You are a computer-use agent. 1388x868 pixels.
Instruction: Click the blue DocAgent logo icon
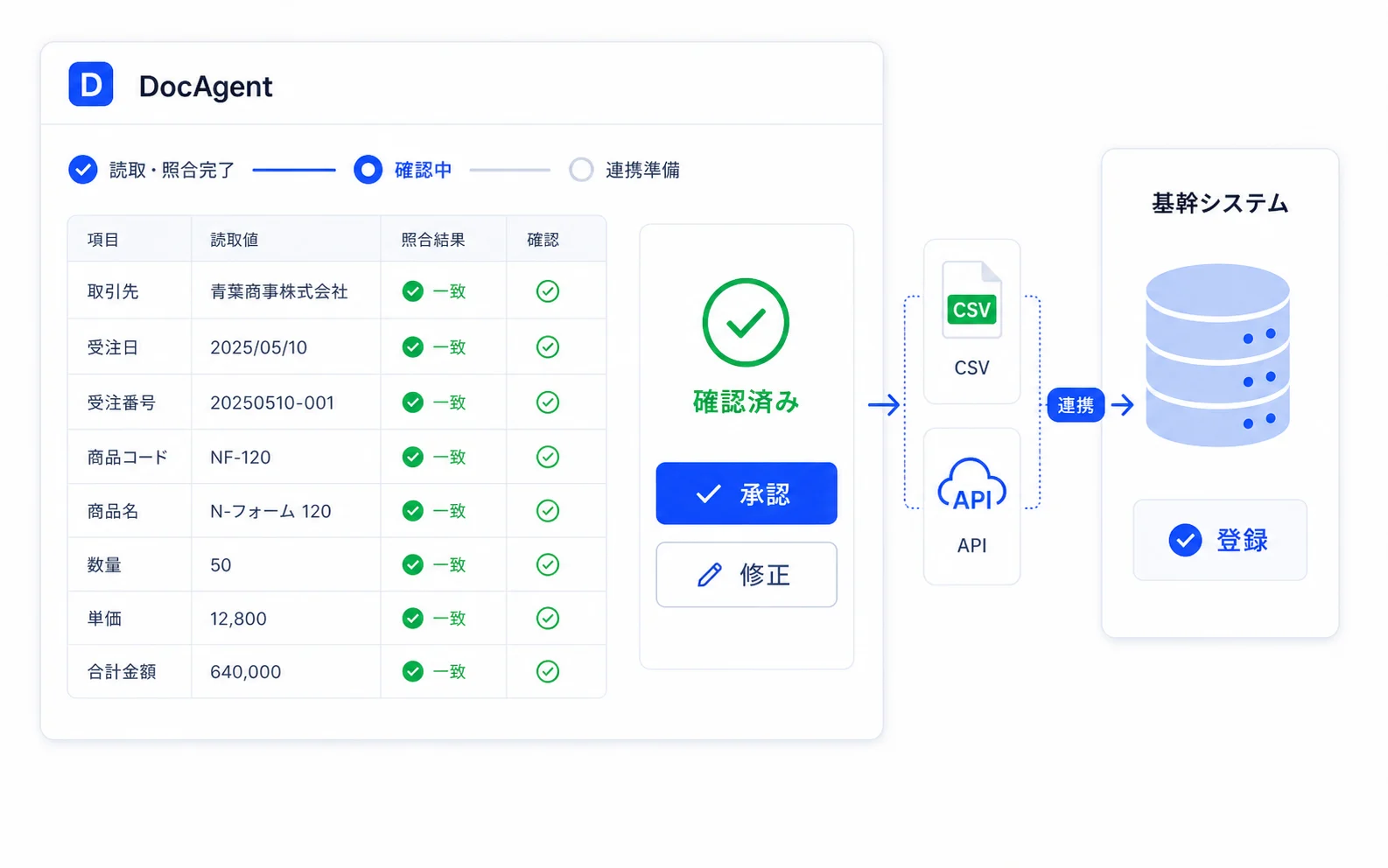coord(91,84)
